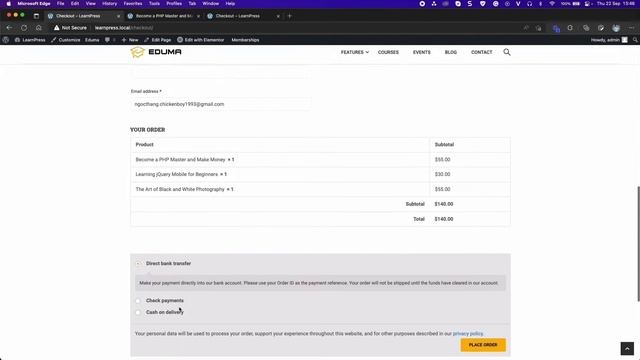Go to Events navigation link

pos(422,52)
